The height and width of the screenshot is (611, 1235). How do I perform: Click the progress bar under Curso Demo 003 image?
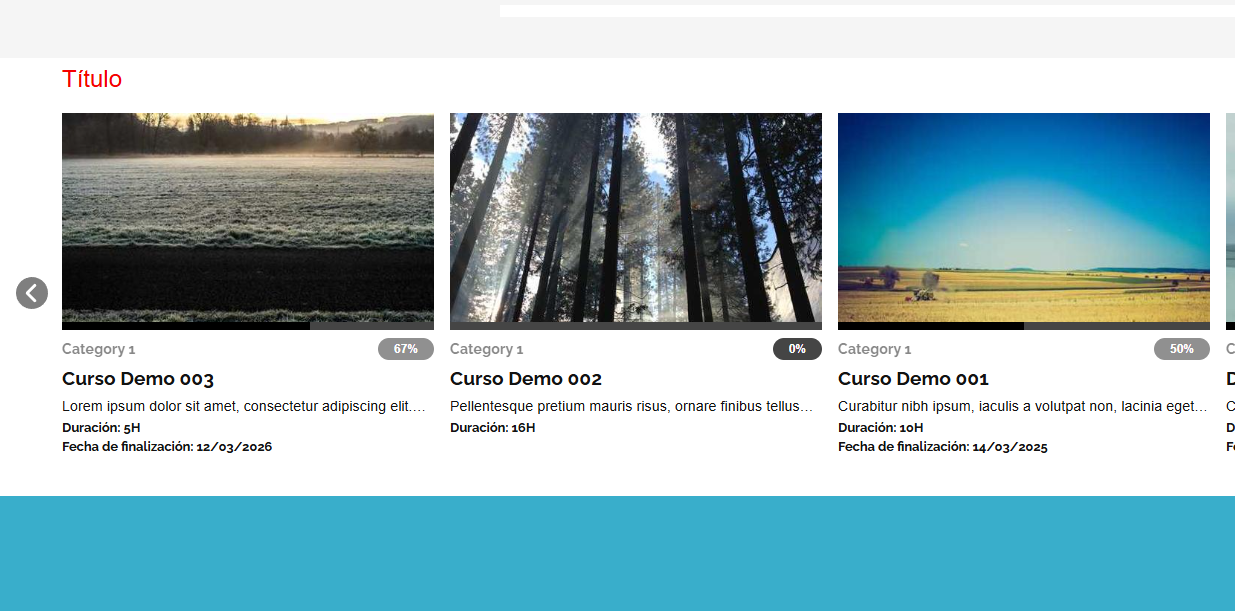pyautogui.click(x=248, y=326)
